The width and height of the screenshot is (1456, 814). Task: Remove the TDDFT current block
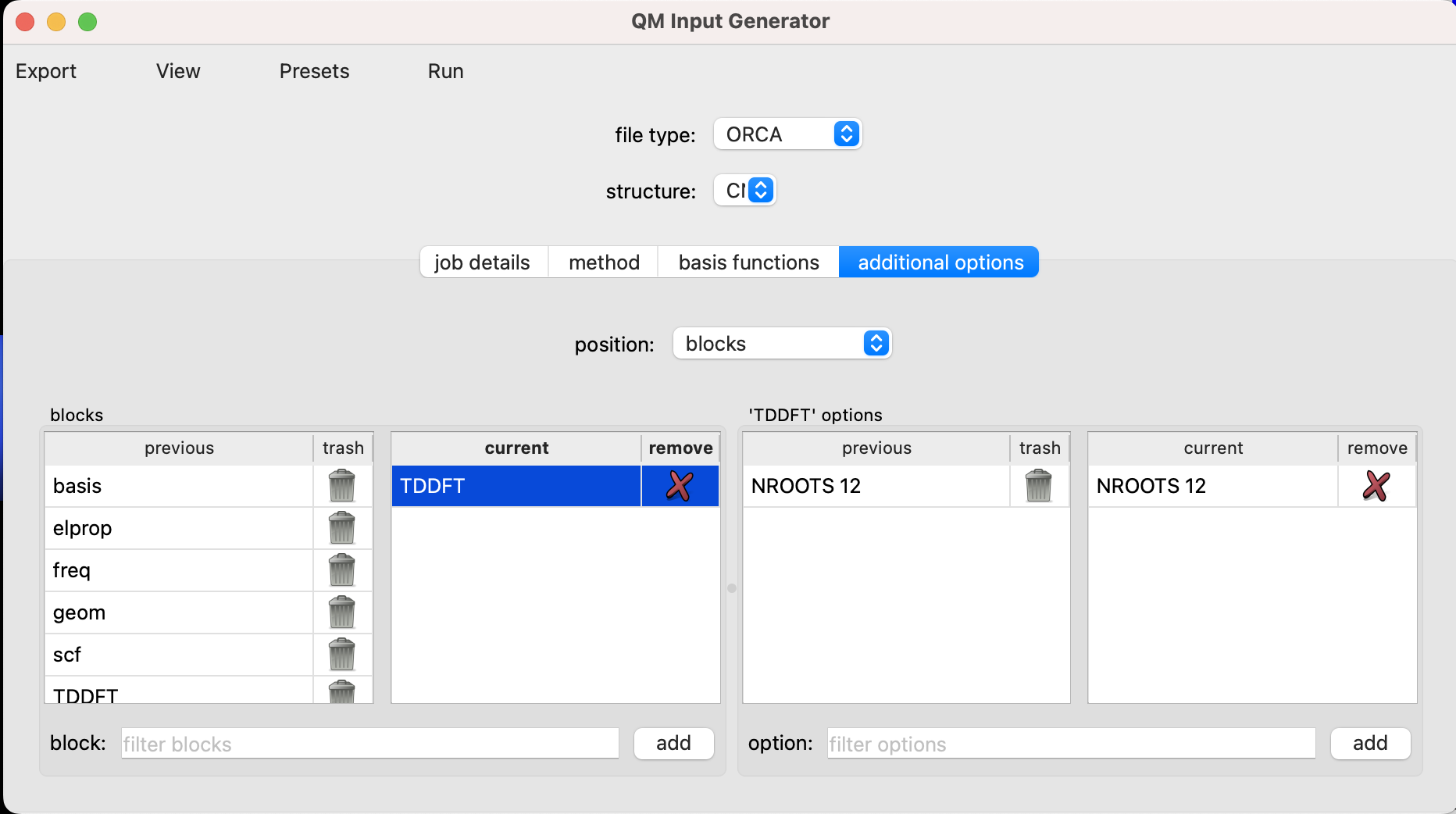tap(680, 486)
